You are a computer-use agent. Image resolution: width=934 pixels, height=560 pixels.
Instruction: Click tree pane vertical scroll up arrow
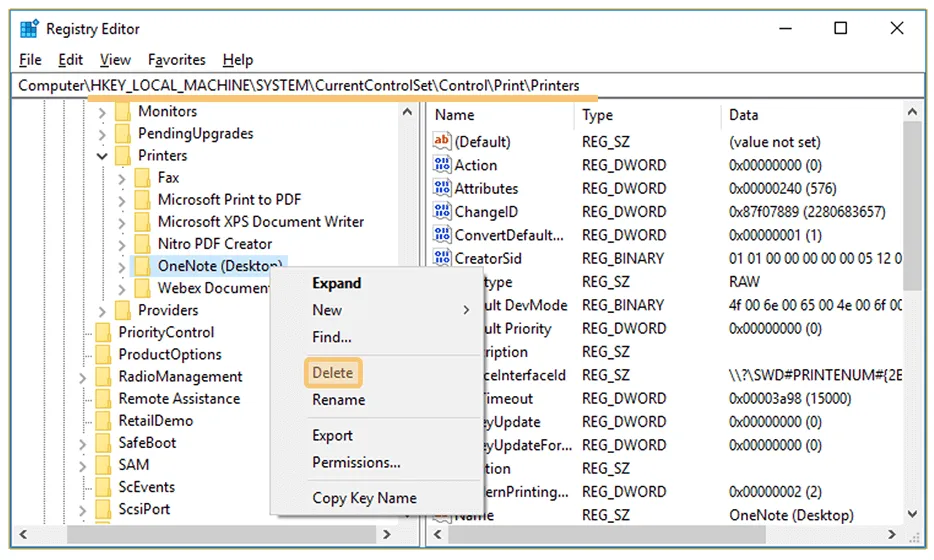(407, 111)
